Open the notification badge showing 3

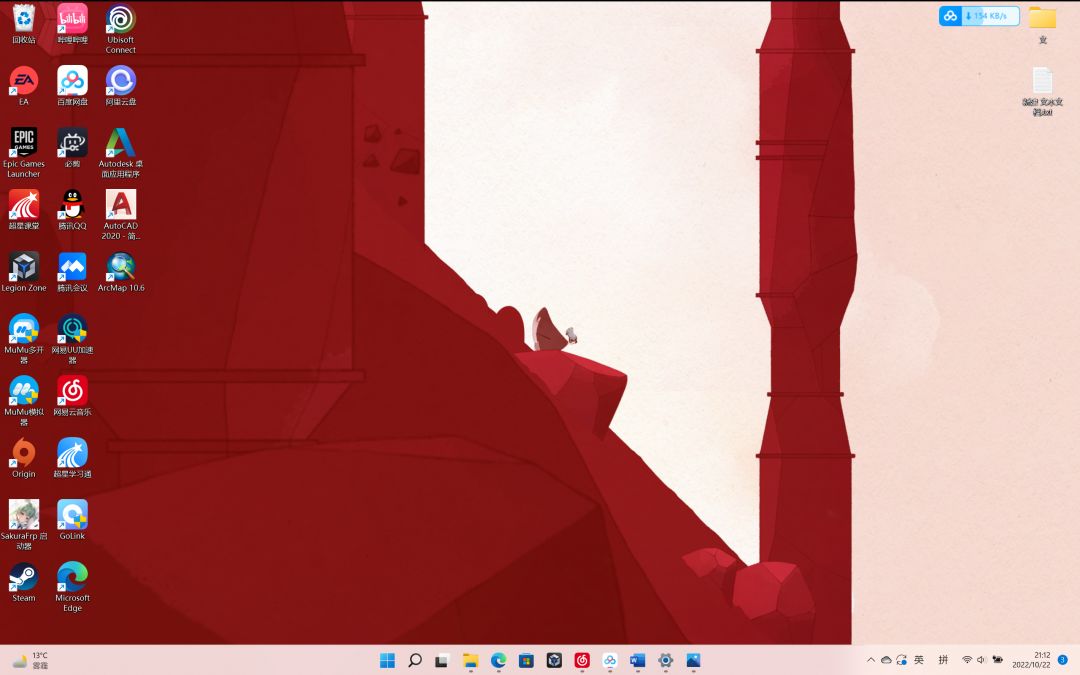click(x=1063, y=660)
